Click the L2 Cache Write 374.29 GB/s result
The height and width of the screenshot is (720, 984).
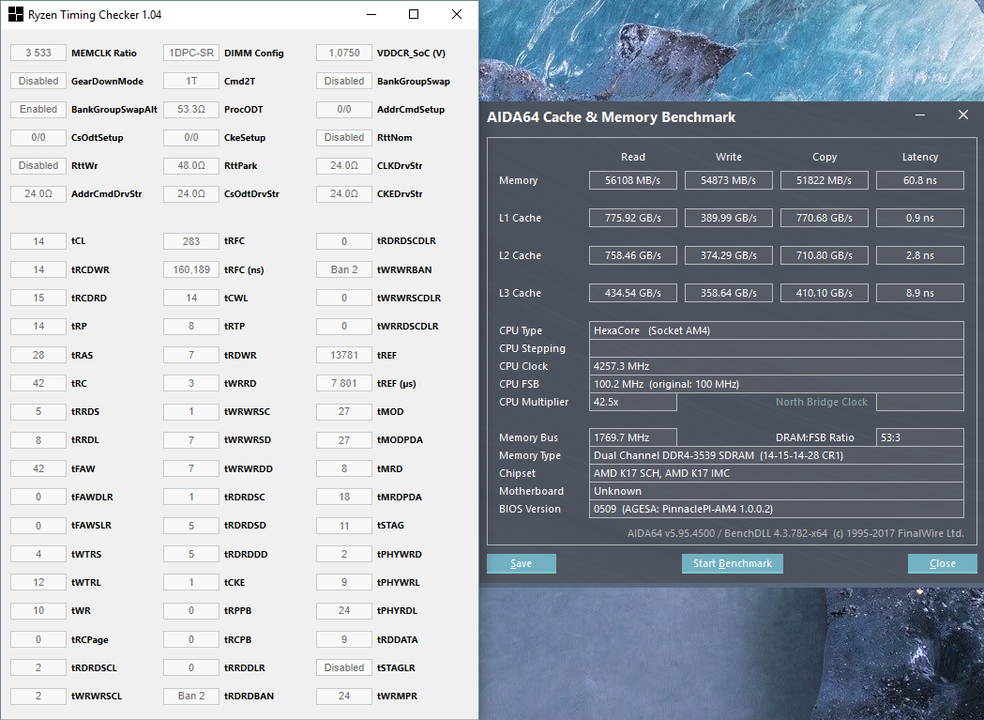coord(729,255)
